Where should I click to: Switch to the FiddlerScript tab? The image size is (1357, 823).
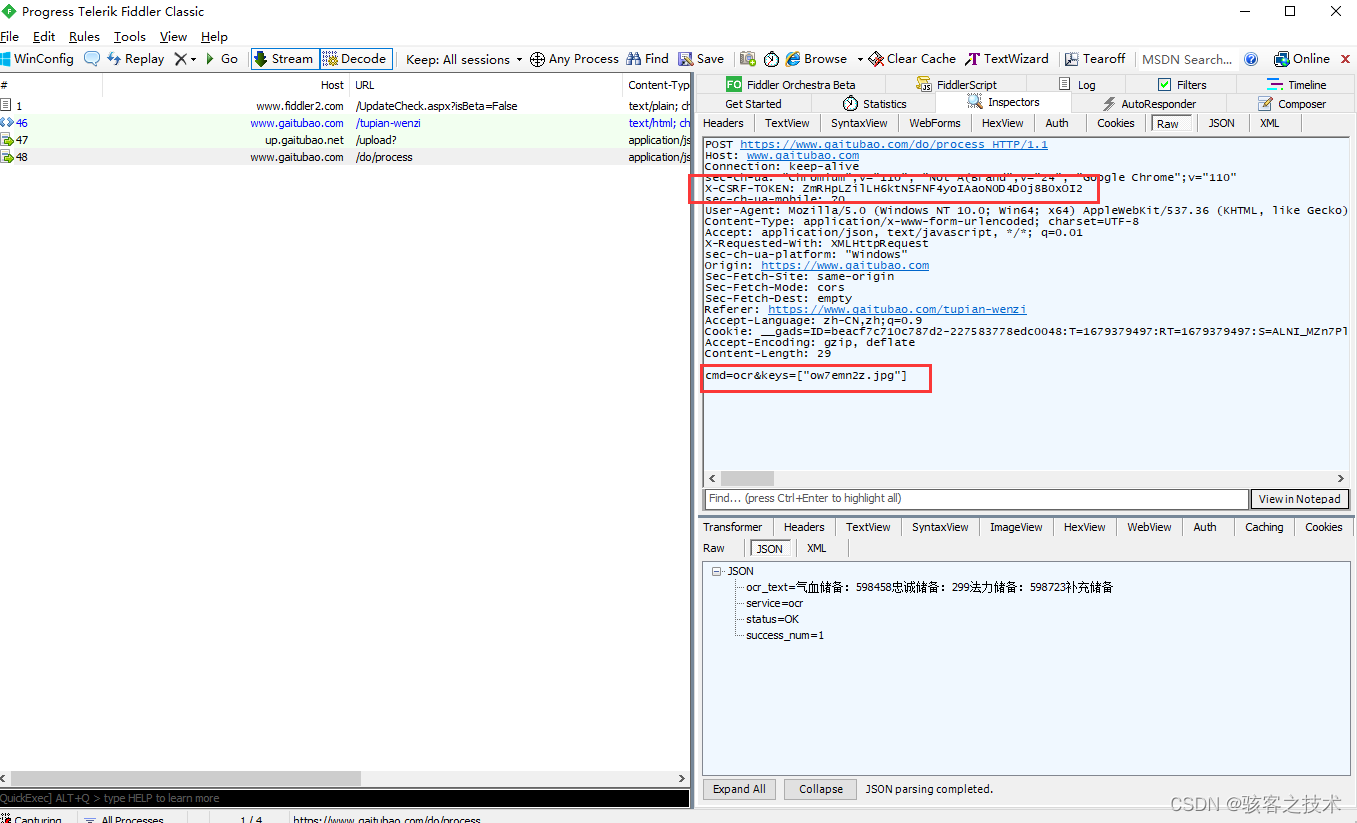pyautogui.click(x=956, y=85)
